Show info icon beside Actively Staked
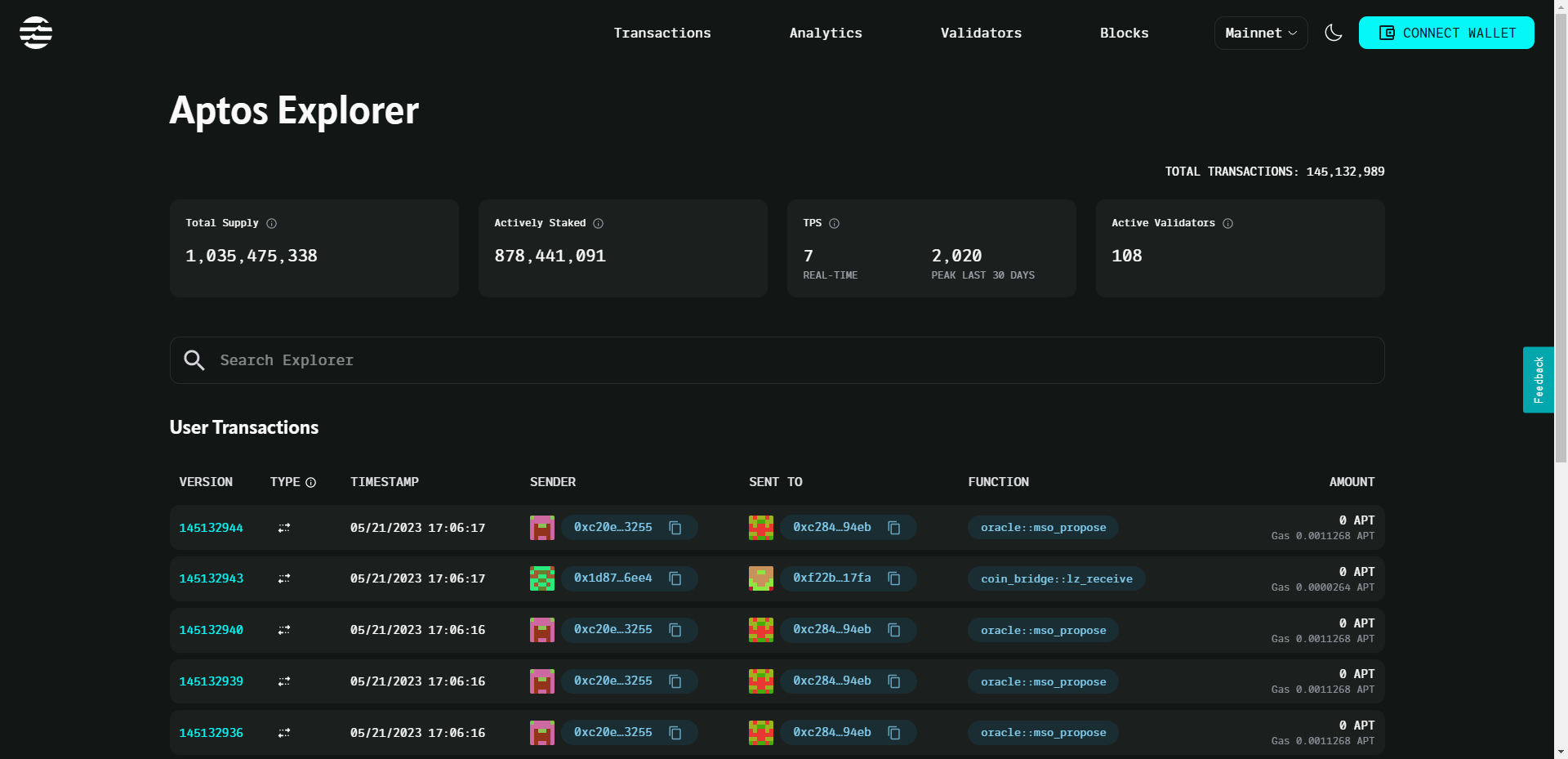 point(599,223)
